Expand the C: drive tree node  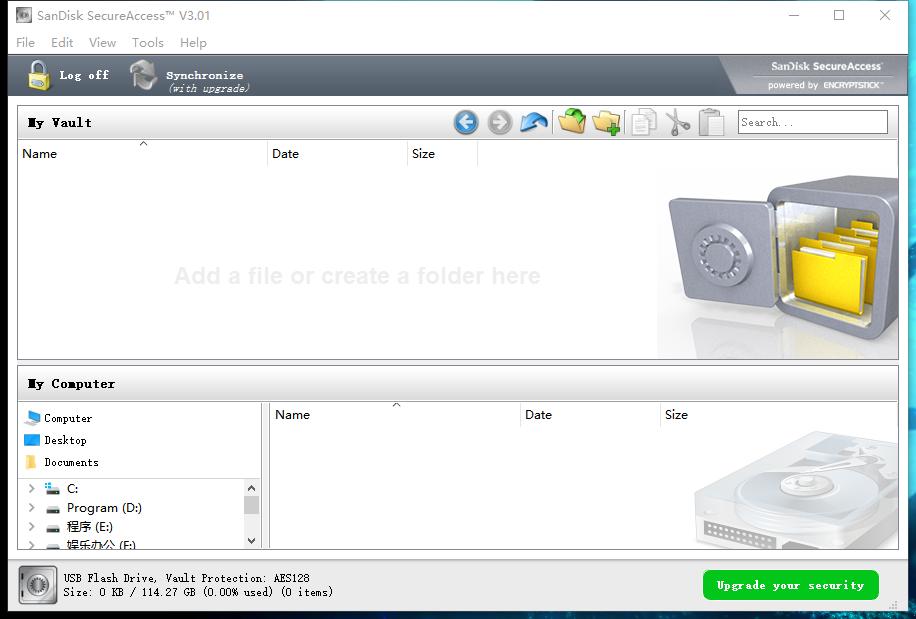pos(31,489)
